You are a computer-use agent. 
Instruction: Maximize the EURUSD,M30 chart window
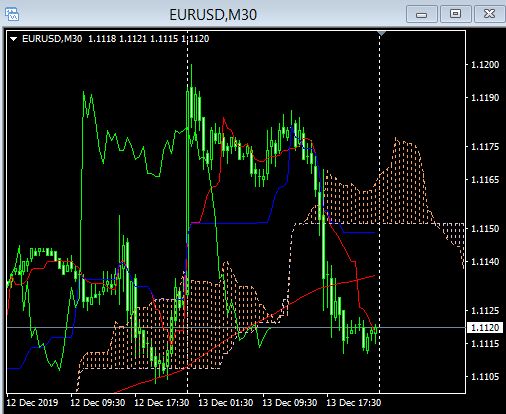point(455,14)
